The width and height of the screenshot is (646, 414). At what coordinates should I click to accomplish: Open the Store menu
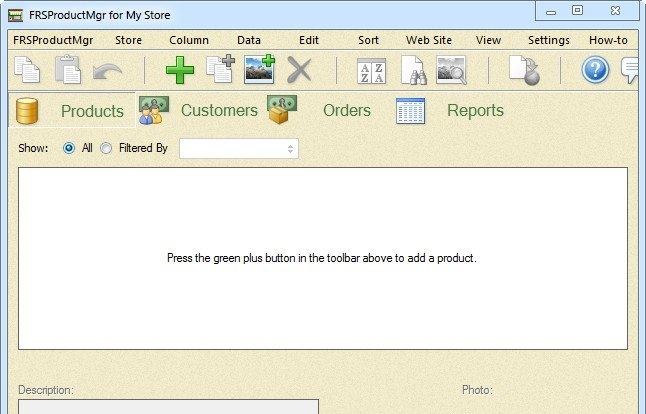tap(129, 40)
